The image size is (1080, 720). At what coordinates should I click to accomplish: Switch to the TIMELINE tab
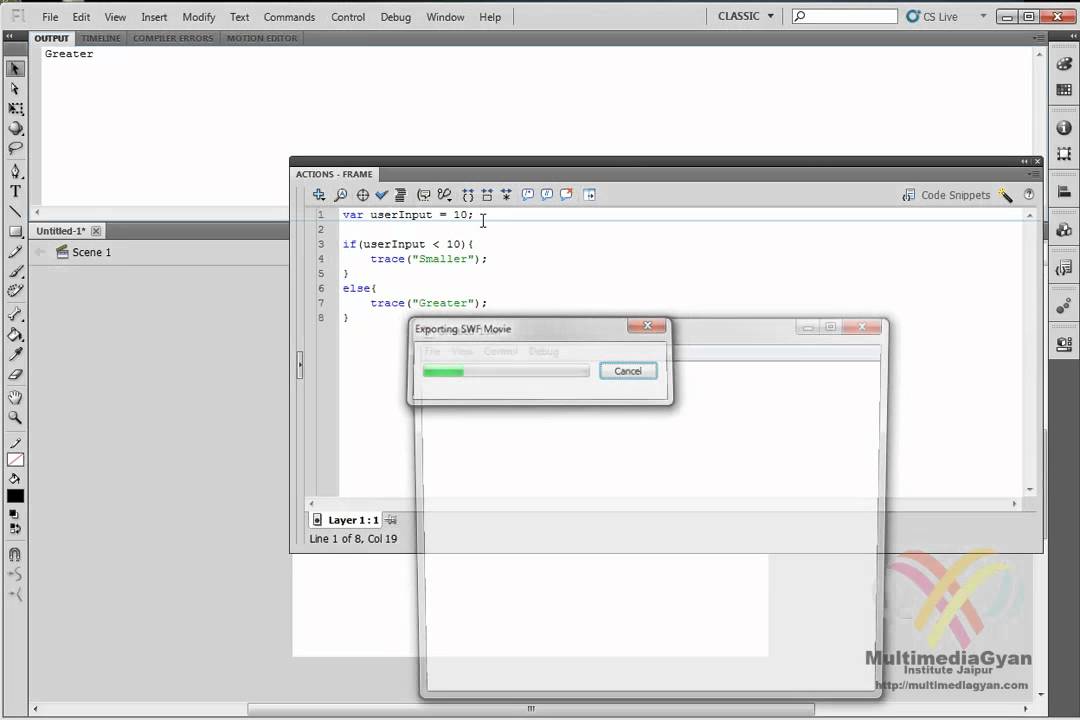[101, 39]
